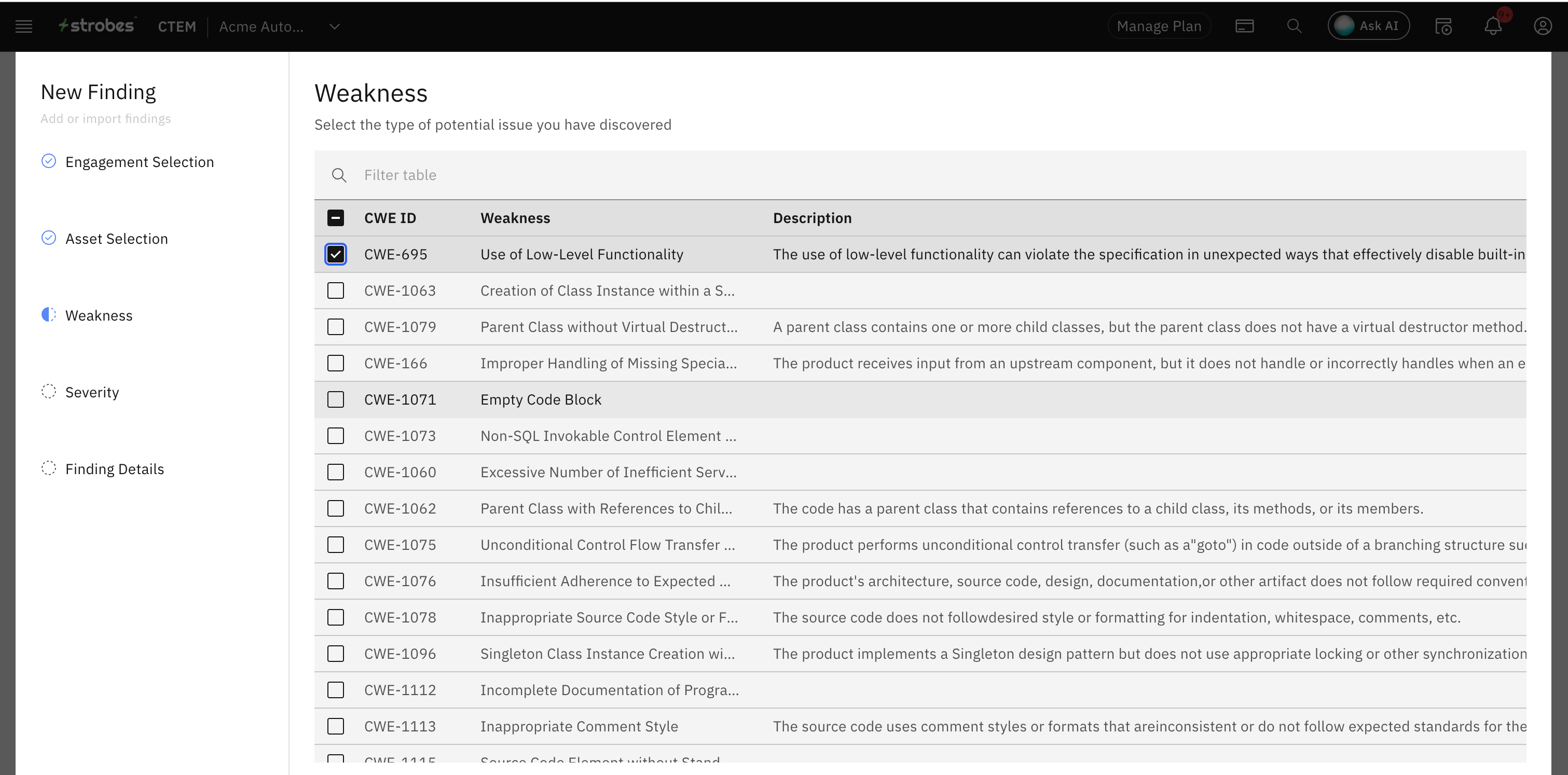Open the hamburger navigation menu
1568x775 pixels.
(24, 26)
